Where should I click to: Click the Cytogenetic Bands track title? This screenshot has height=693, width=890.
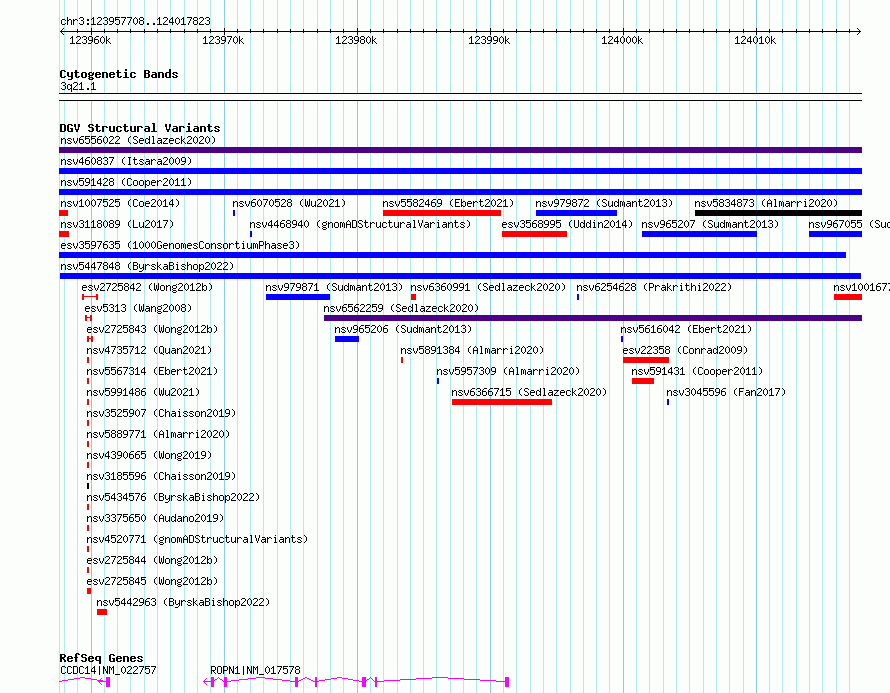[119, 74]
